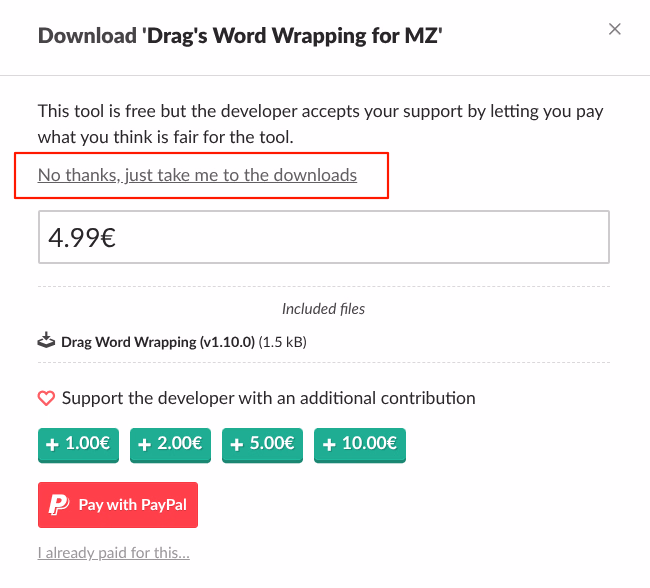Click the PayPal logo icon
Viewport: 650px width, 588px height.
coord(58,504)
